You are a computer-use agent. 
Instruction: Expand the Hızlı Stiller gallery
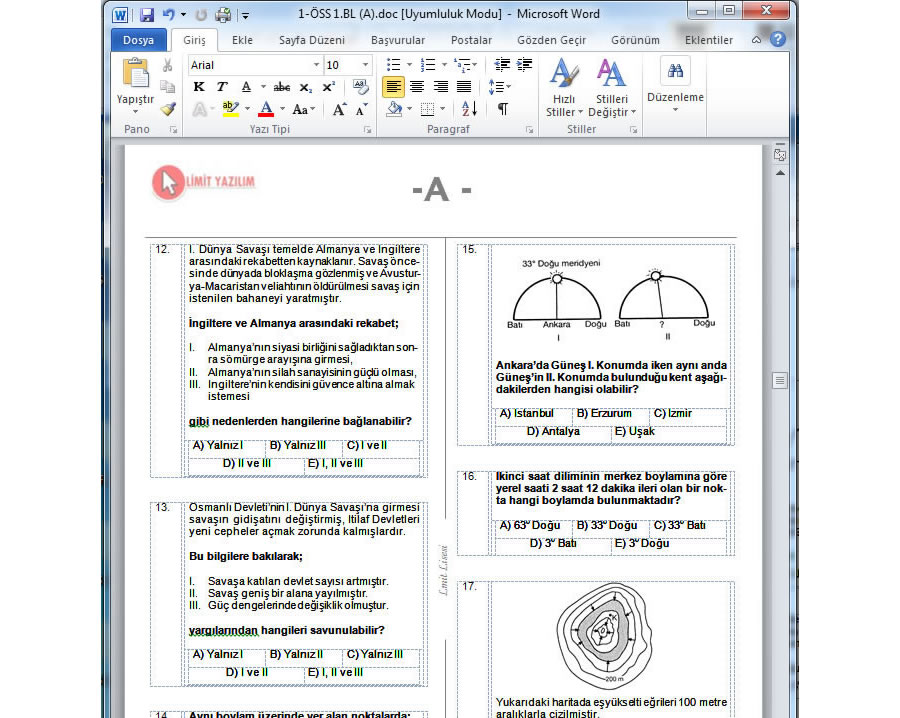pyautogui.click(x=564, y=88)
